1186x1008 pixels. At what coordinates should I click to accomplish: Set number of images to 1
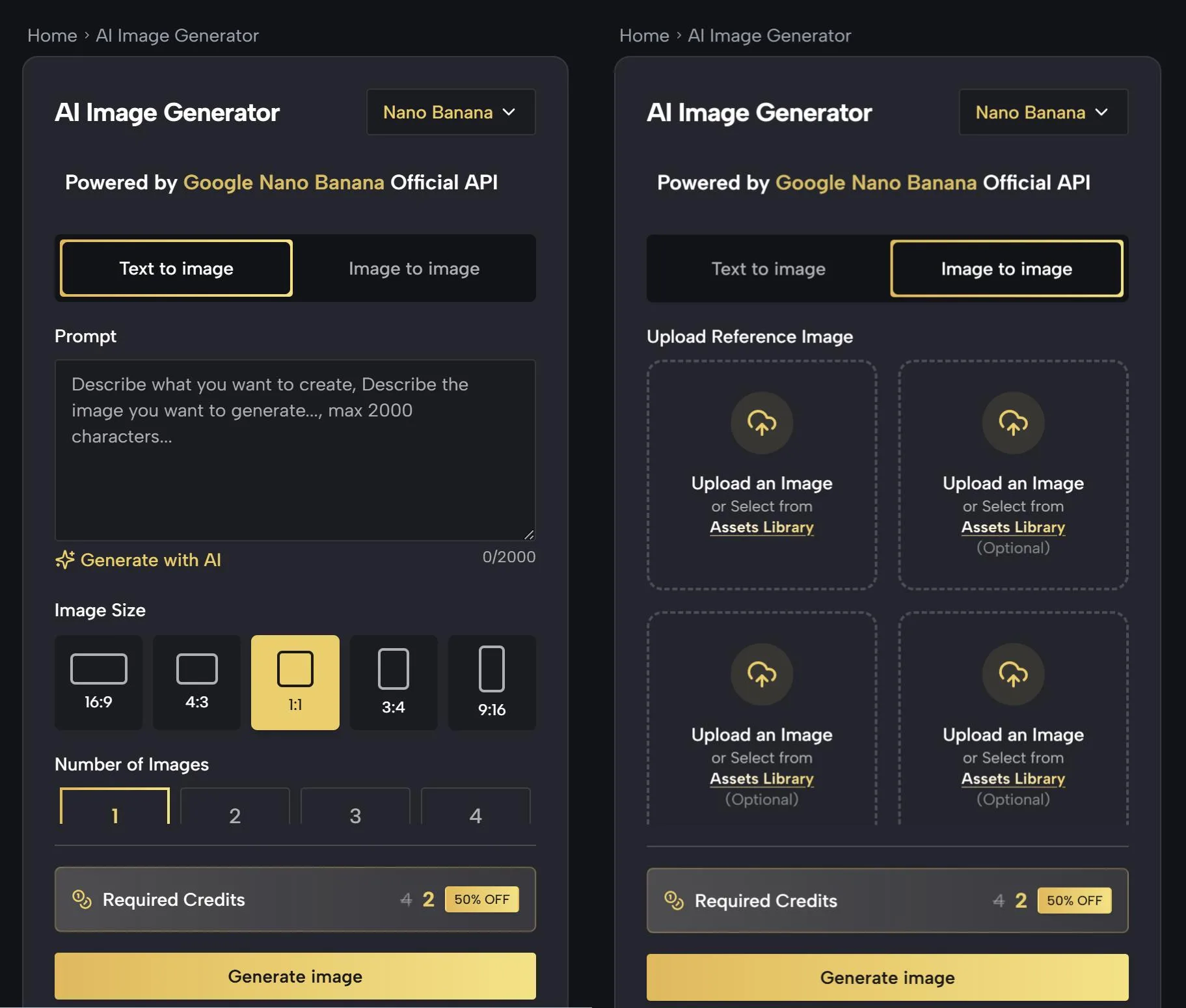pyautogui.click(x=115, y=807)
